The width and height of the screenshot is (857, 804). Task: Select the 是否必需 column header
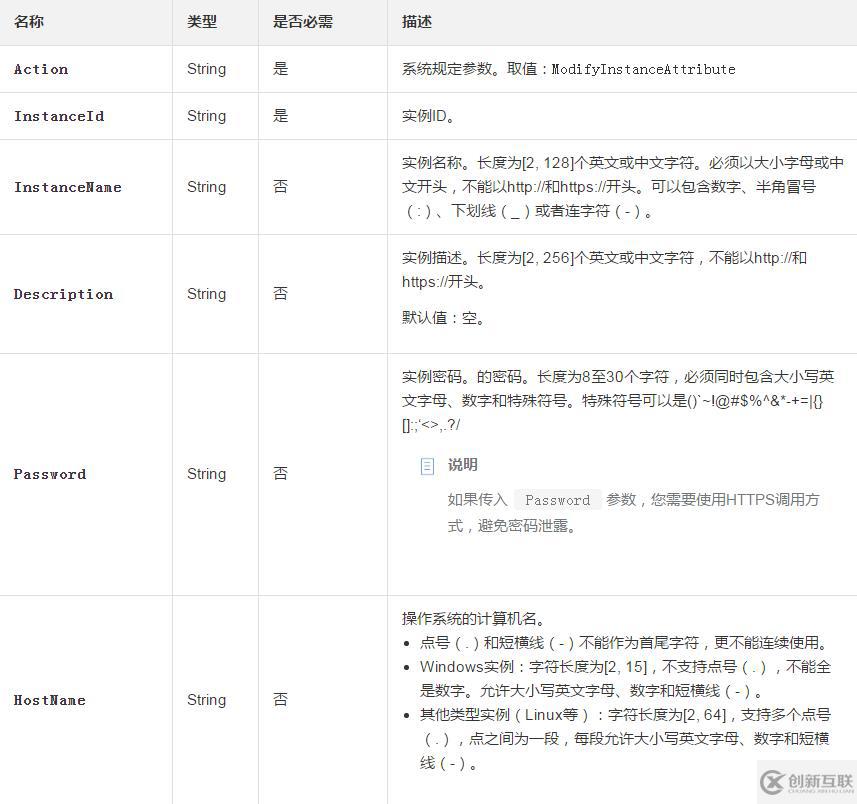click(x=303, y=22)
